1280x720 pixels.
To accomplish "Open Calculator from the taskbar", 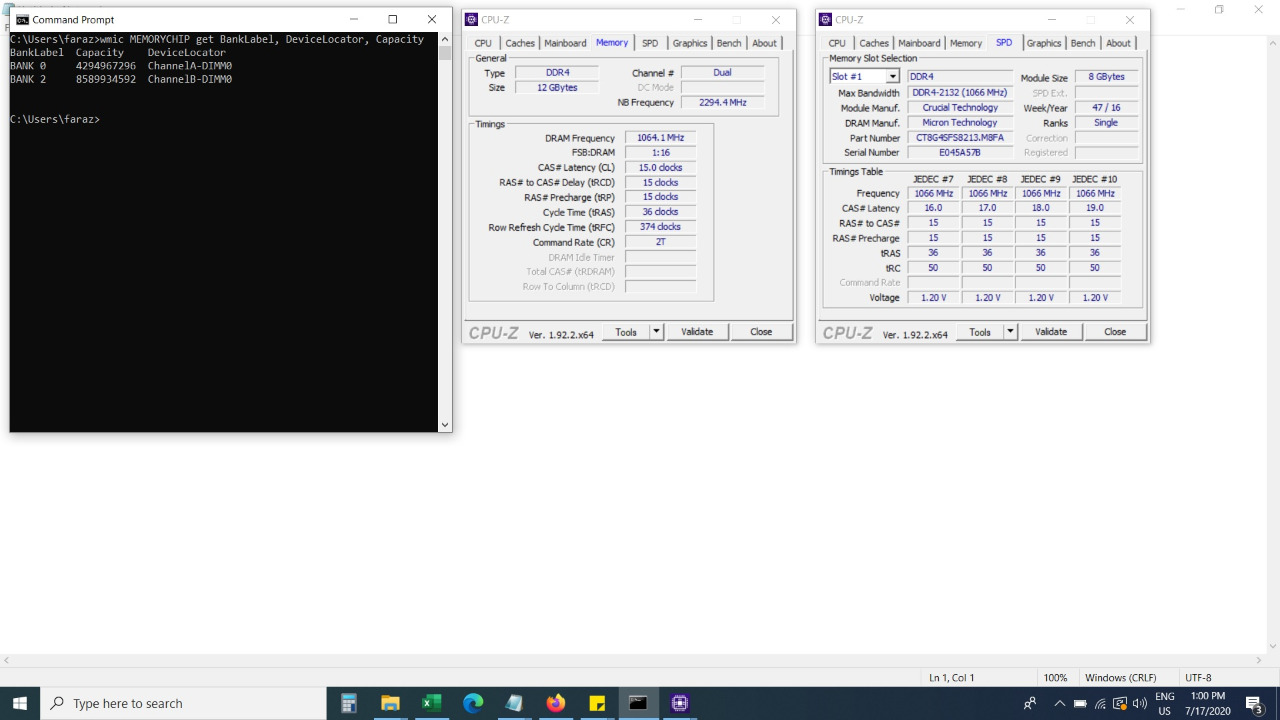I will click(x=348, y=703).
